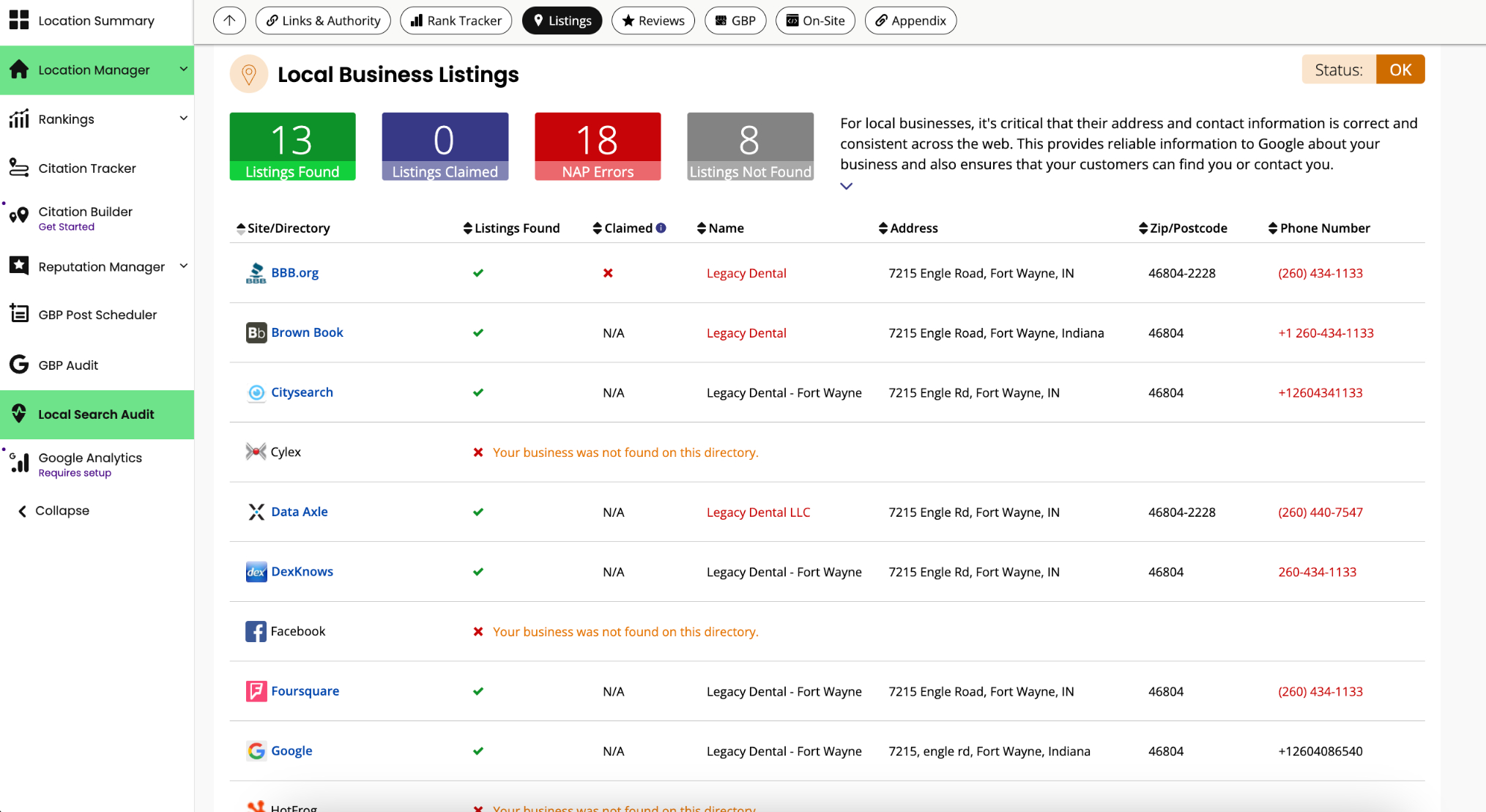Click the DexKnows logo icon

point(256,572)
